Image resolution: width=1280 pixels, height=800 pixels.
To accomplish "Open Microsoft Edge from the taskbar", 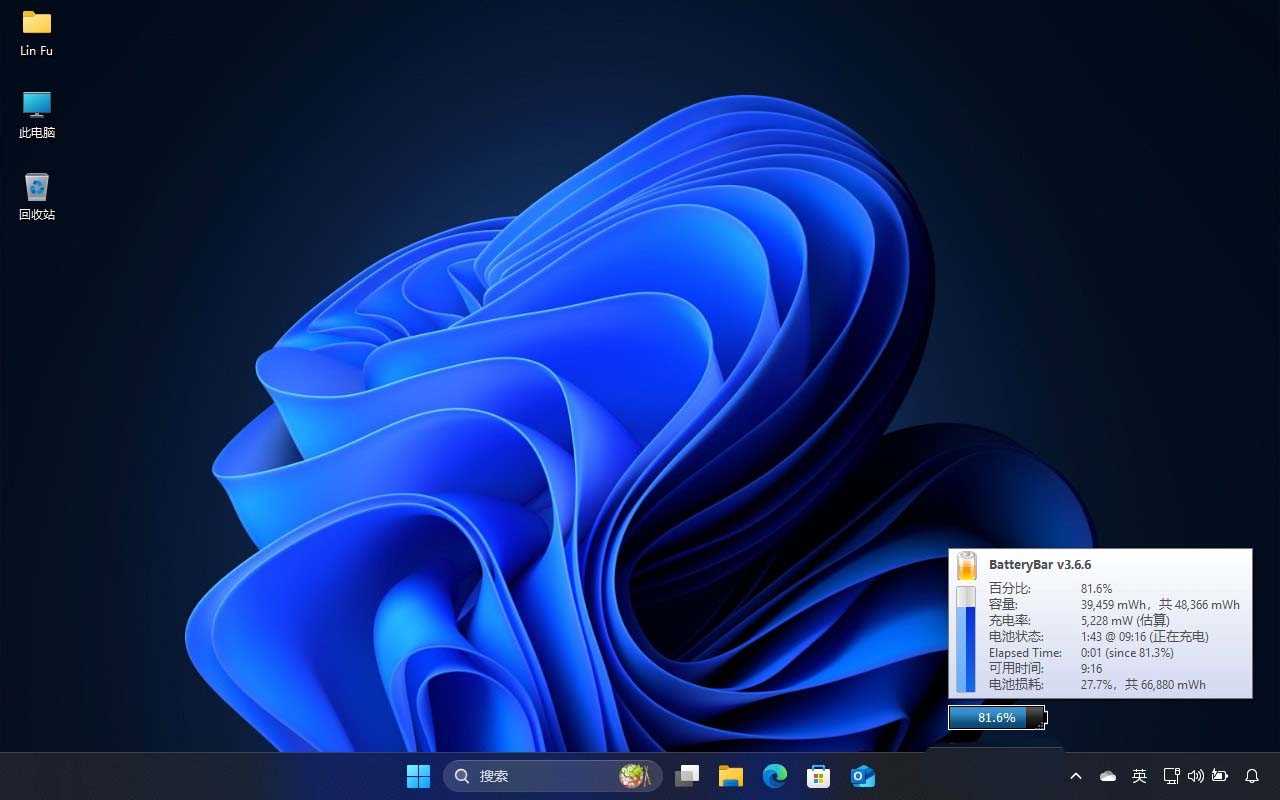I will pyautogui.click(x=775, y=775).
